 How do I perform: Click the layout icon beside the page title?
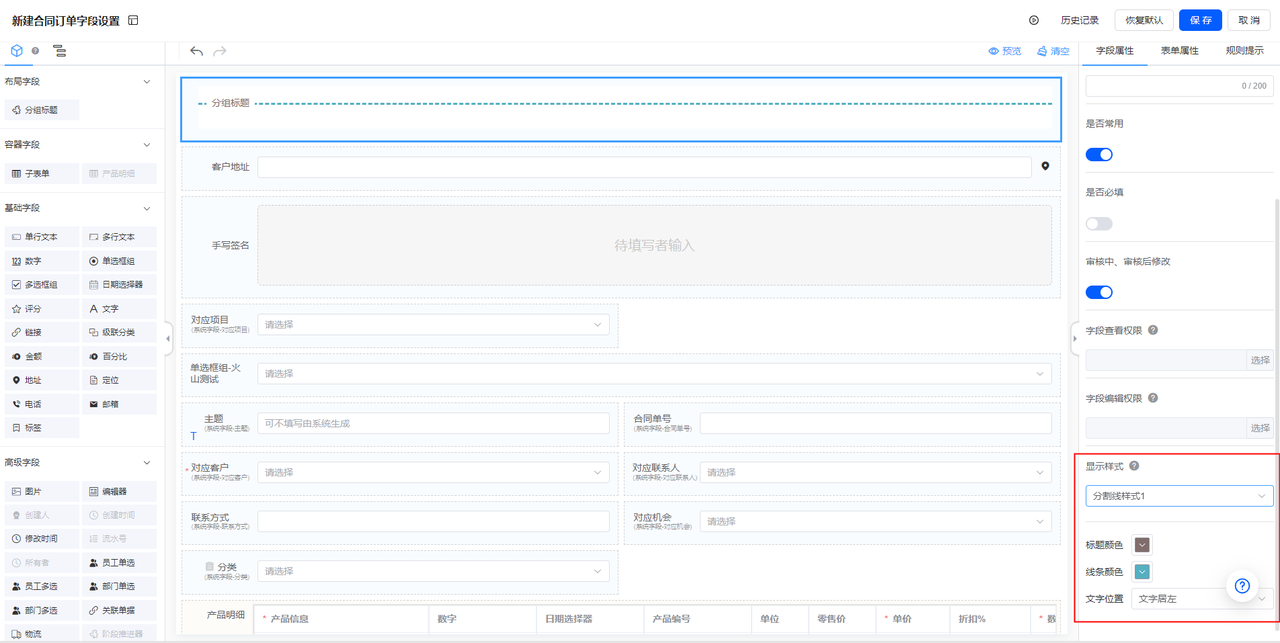coord(133,21)
